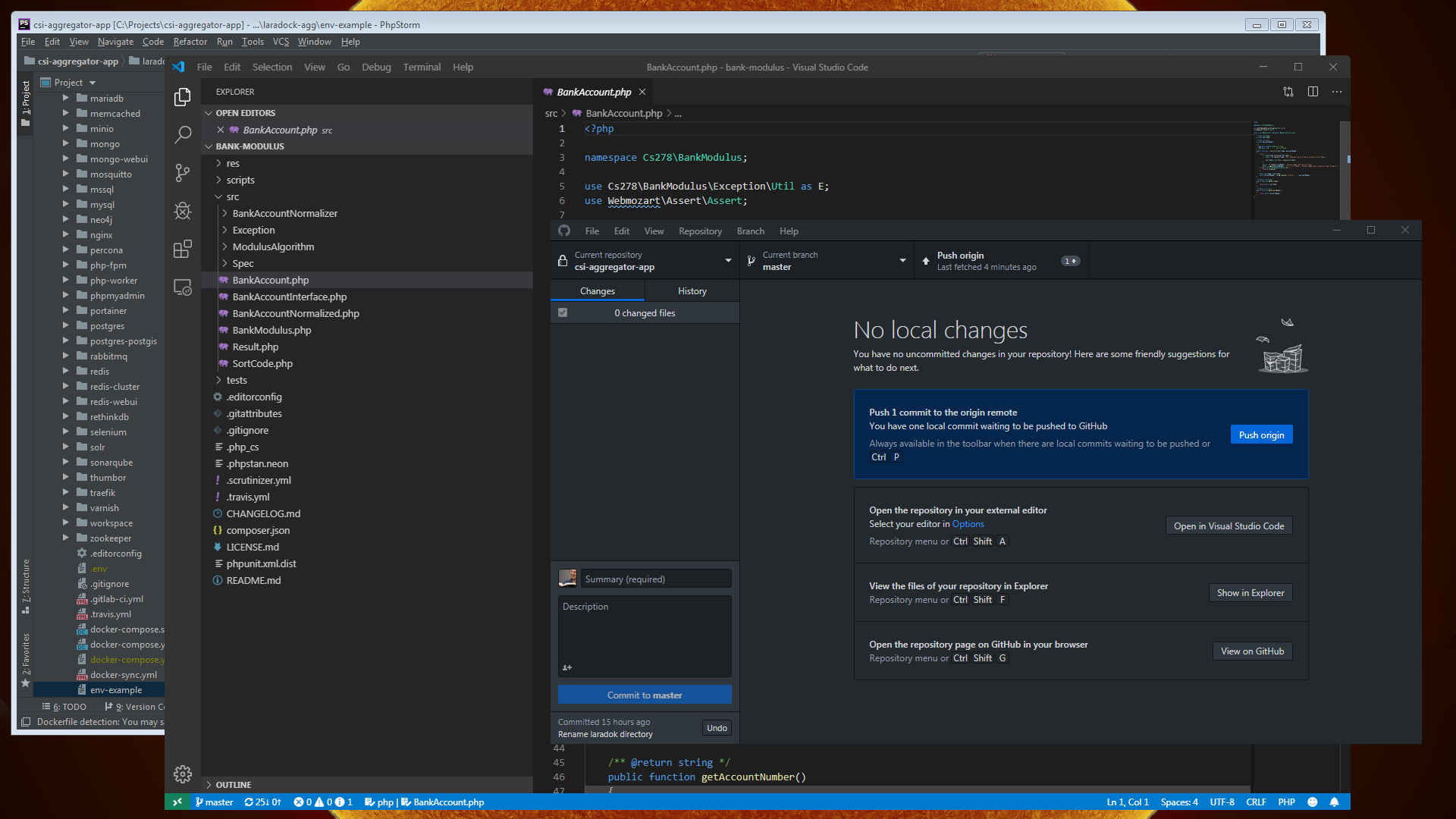Open the Terminal menu in VS Code

pos(422,67)
